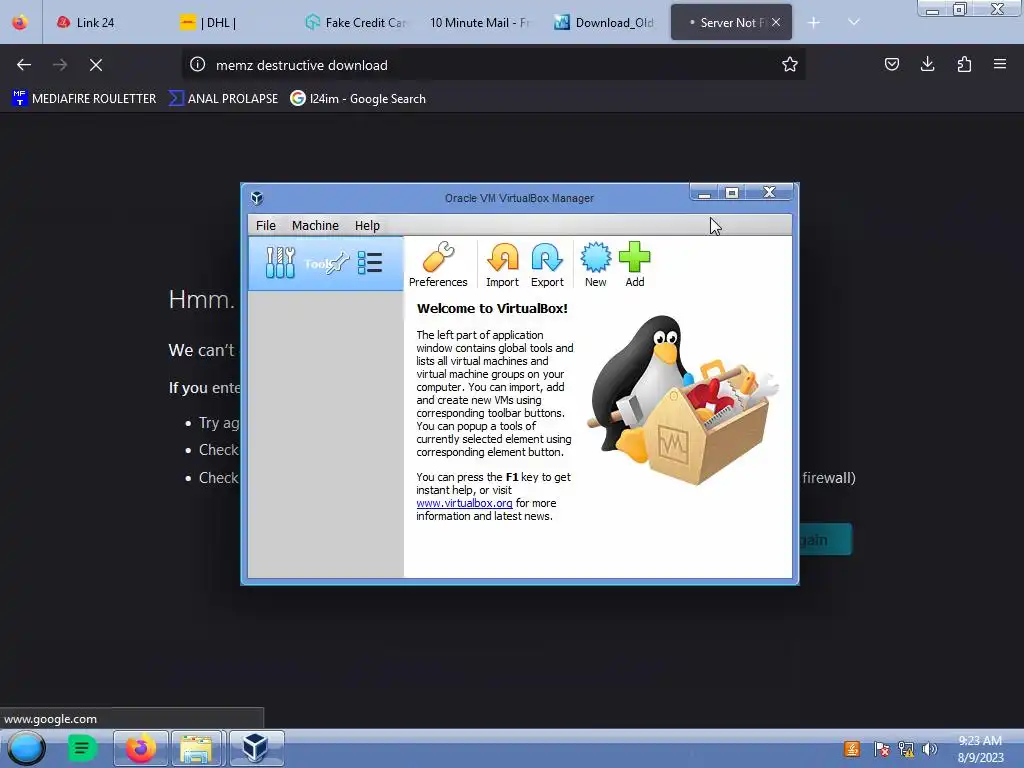The image size is (1024, 768).
Task: Switch to the Download_Old tab
Action: point(603,23)
